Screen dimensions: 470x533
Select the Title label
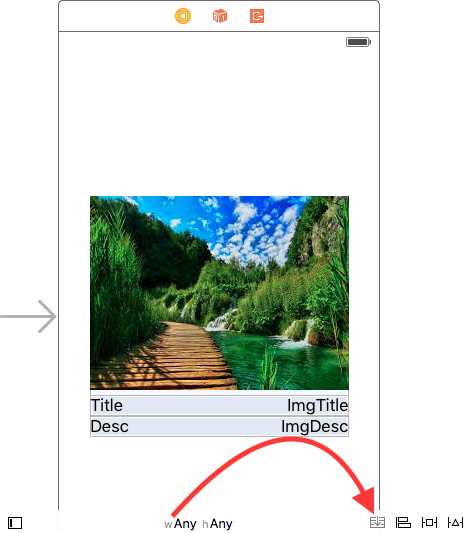[x=107, y=405]
